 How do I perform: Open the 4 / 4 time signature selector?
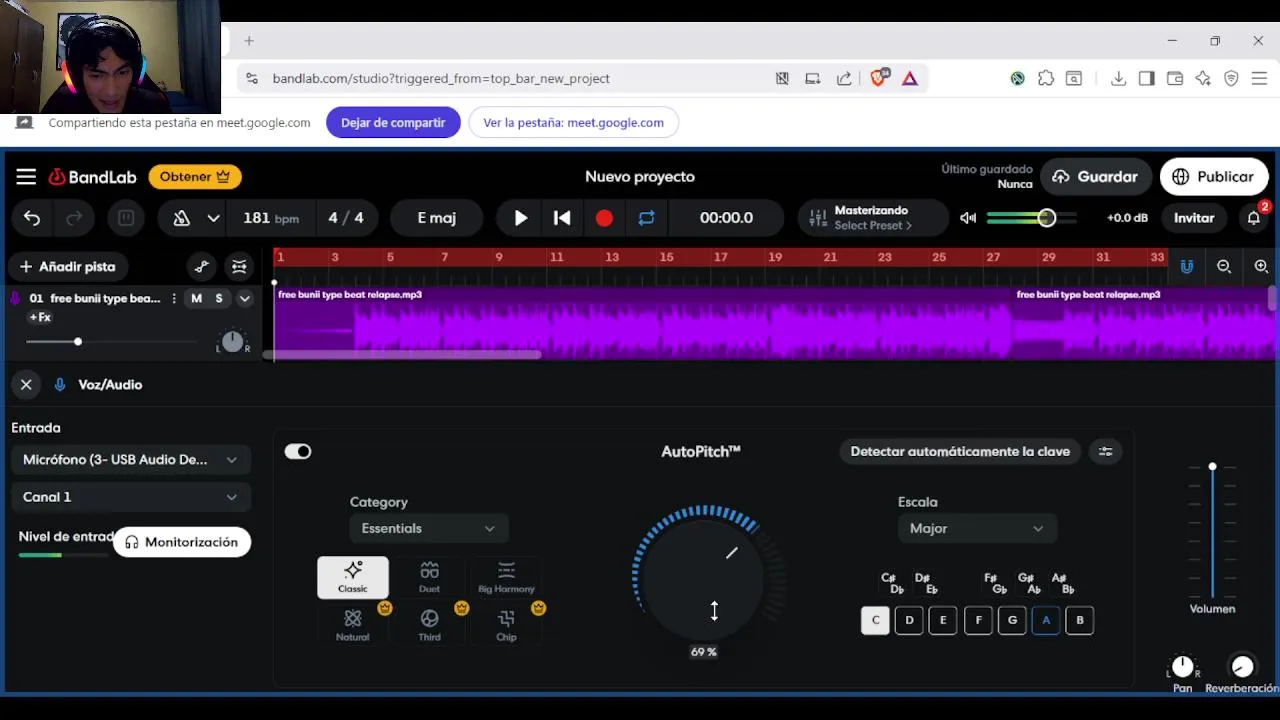[x=346, y=218]
